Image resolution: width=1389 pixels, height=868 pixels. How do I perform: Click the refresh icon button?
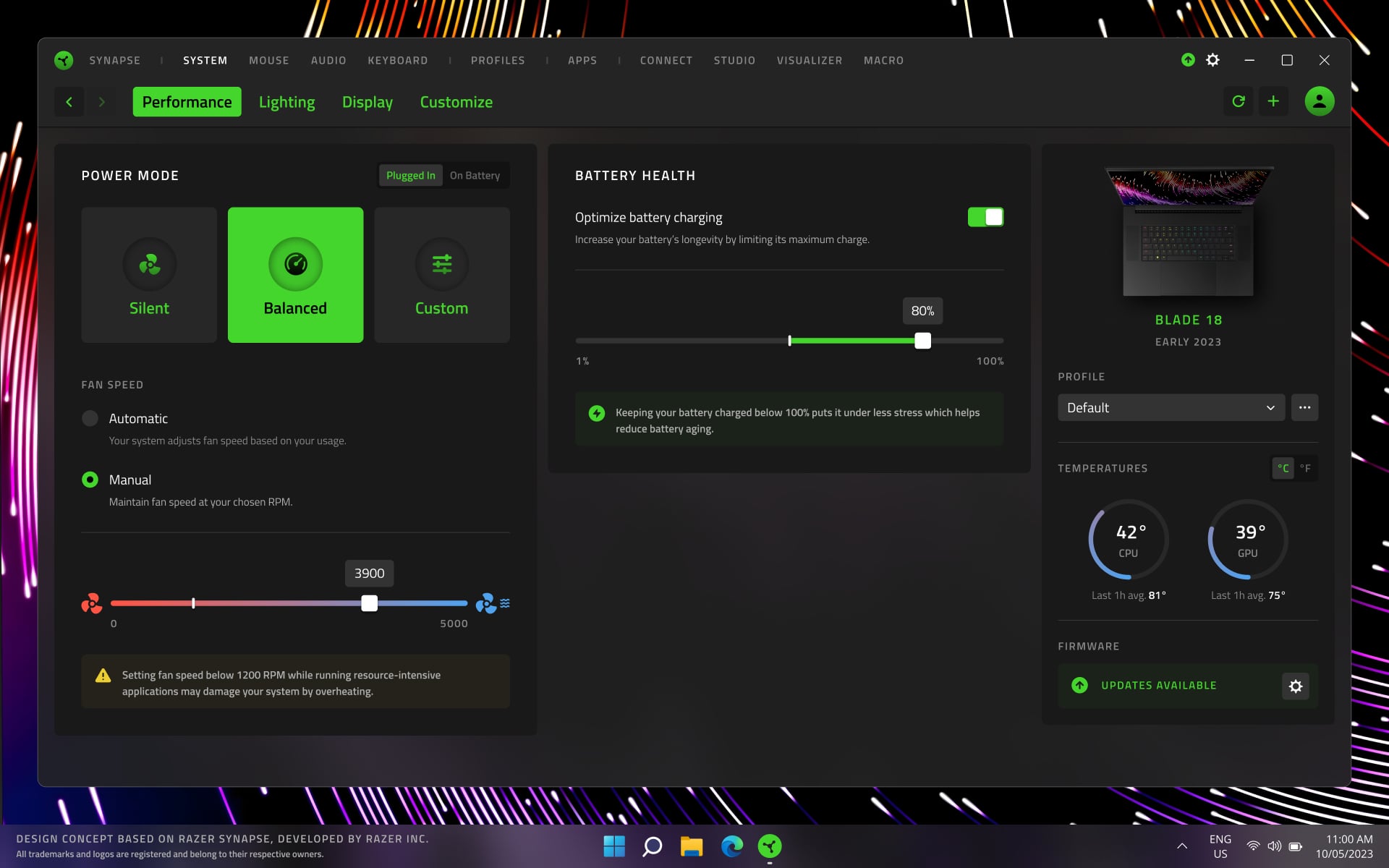(x=1239, y=101)
